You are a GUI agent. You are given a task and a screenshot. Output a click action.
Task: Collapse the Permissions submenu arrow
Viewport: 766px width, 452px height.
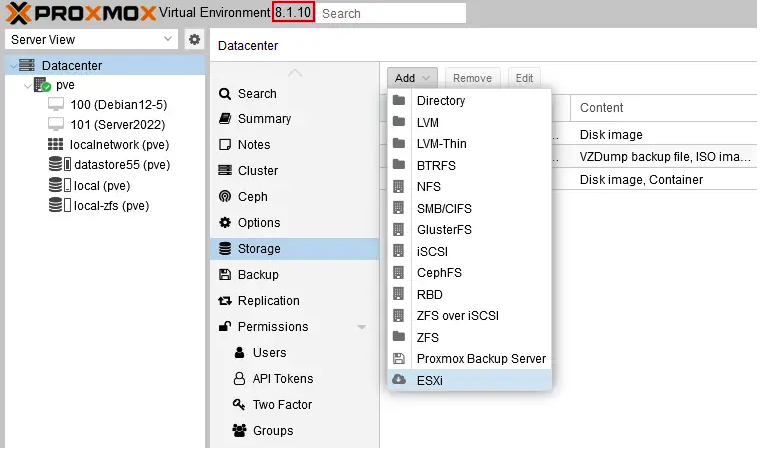pos(362,327)
